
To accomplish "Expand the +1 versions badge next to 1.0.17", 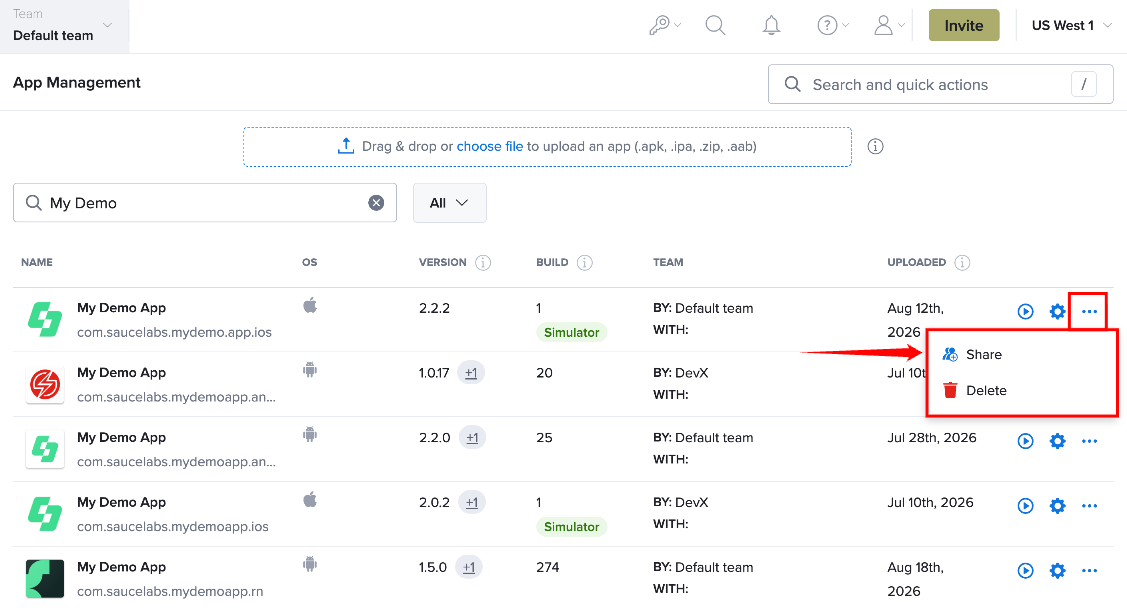I will [471, 373].
